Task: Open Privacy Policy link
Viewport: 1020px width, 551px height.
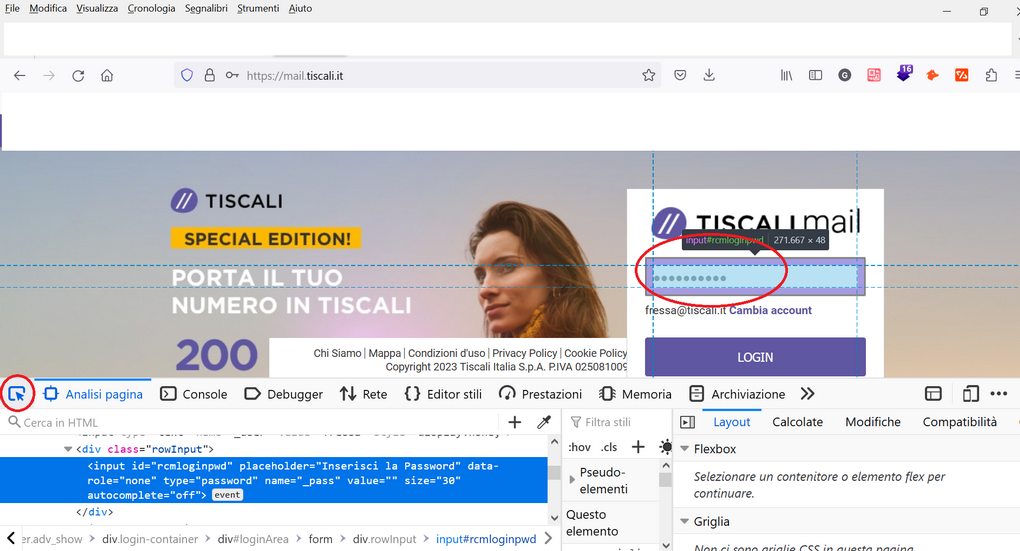Action: point(524,353)
